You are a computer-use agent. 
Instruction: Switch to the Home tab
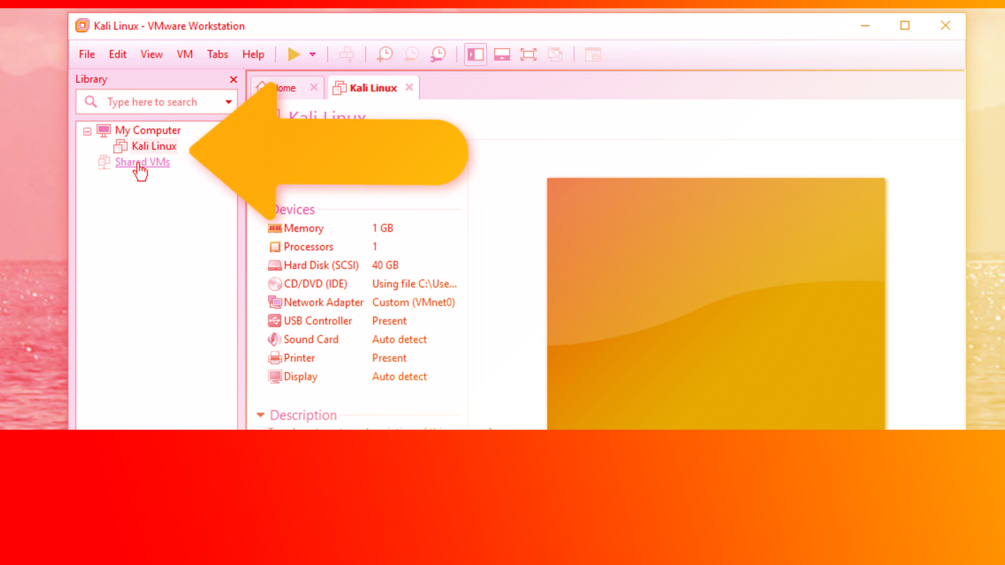[x=285, y=88]
